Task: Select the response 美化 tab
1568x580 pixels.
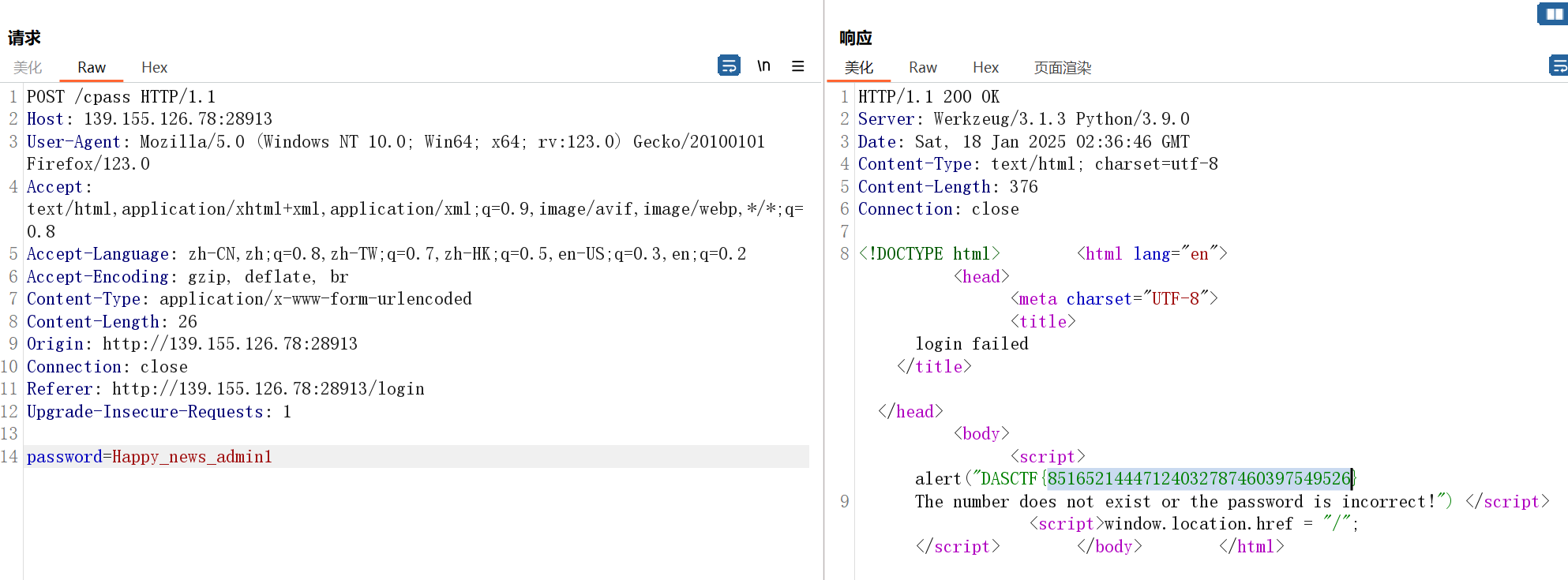Action: point(859,68)
